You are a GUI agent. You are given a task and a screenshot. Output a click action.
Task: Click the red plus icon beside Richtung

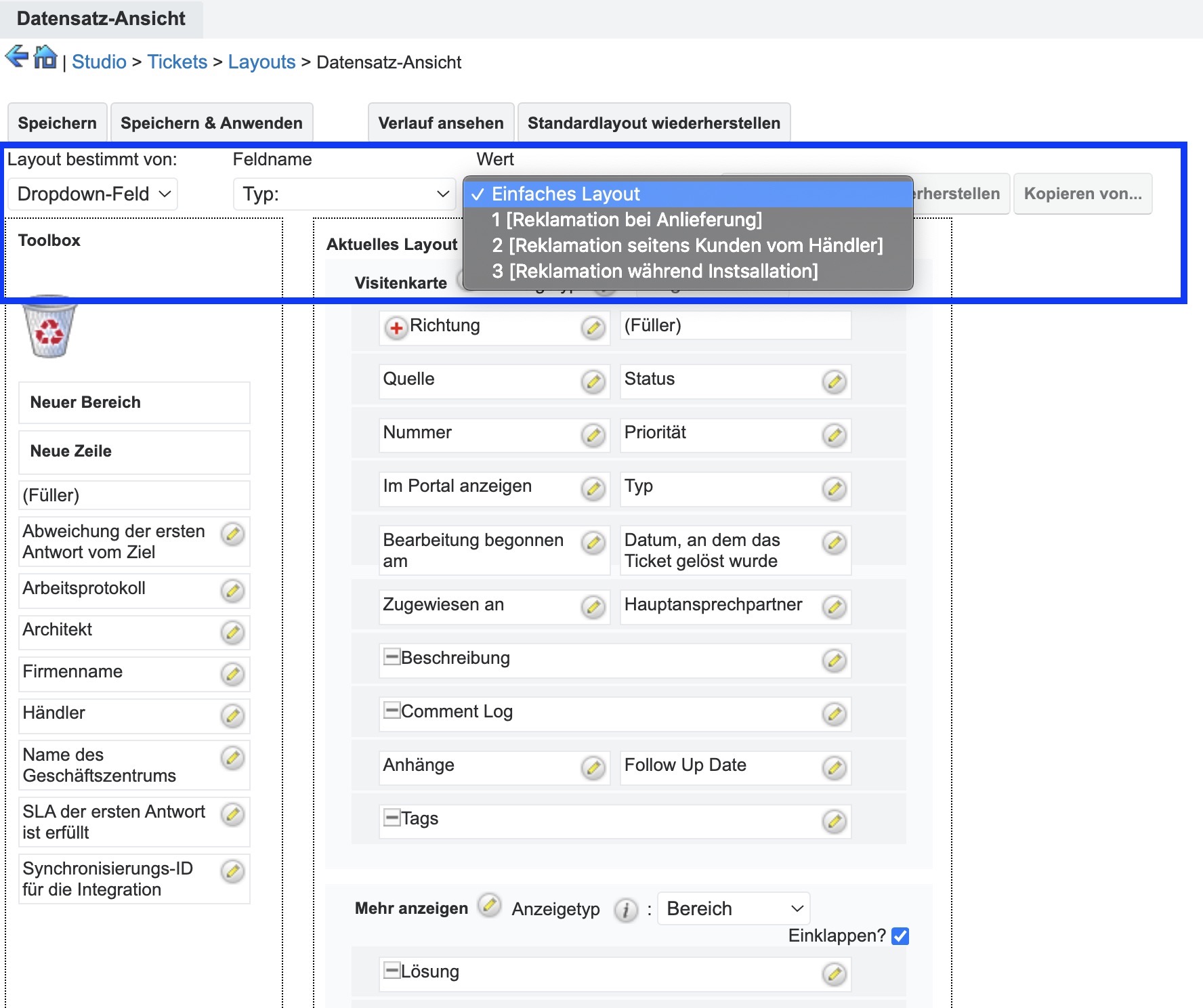[396, 328]
